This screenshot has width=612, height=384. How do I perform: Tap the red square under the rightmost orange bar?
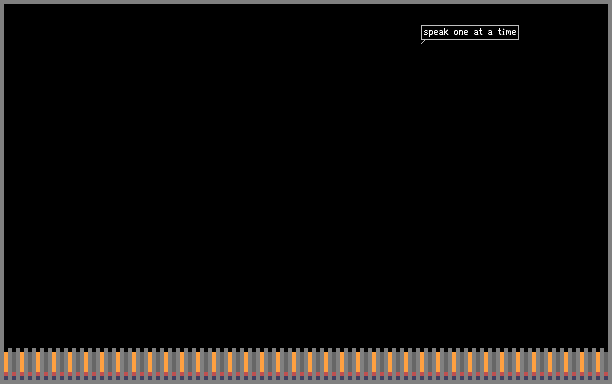tap(598, 374)
